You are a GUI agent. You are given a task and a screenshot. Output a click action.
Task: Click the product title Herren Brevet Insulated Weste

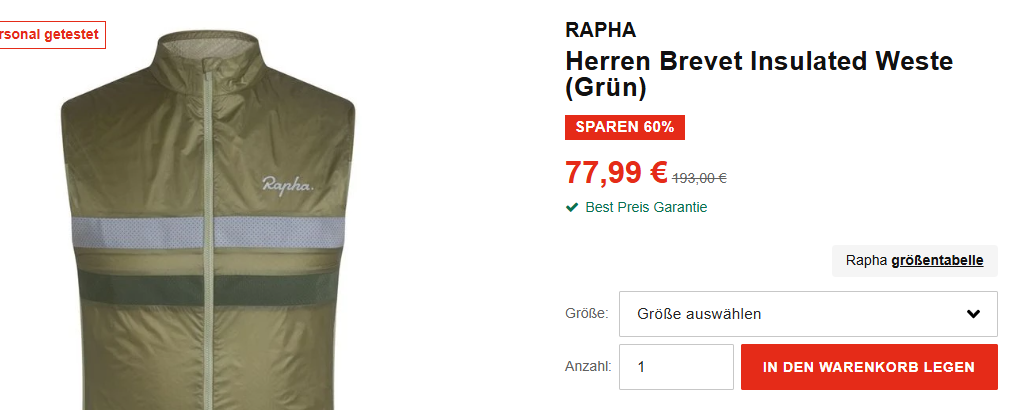(x=759, y=75)
